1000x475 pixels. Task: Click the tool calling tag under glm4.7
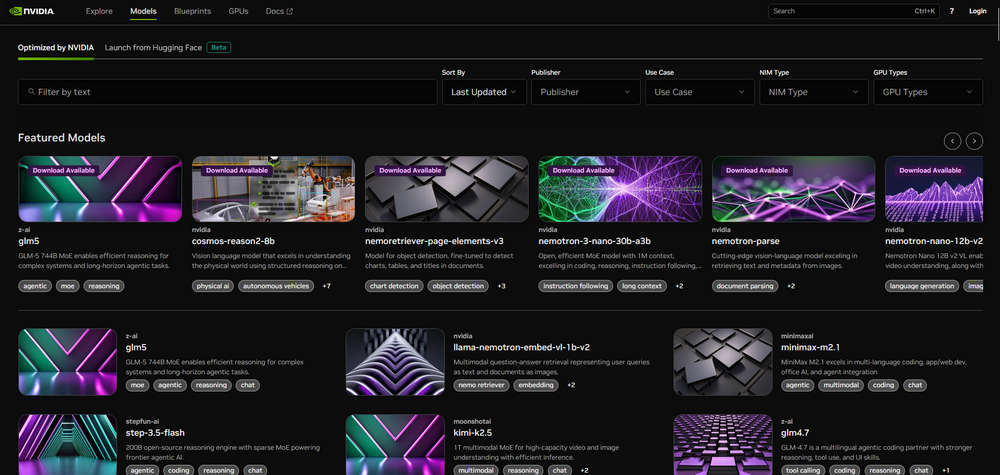pos(802,471)
